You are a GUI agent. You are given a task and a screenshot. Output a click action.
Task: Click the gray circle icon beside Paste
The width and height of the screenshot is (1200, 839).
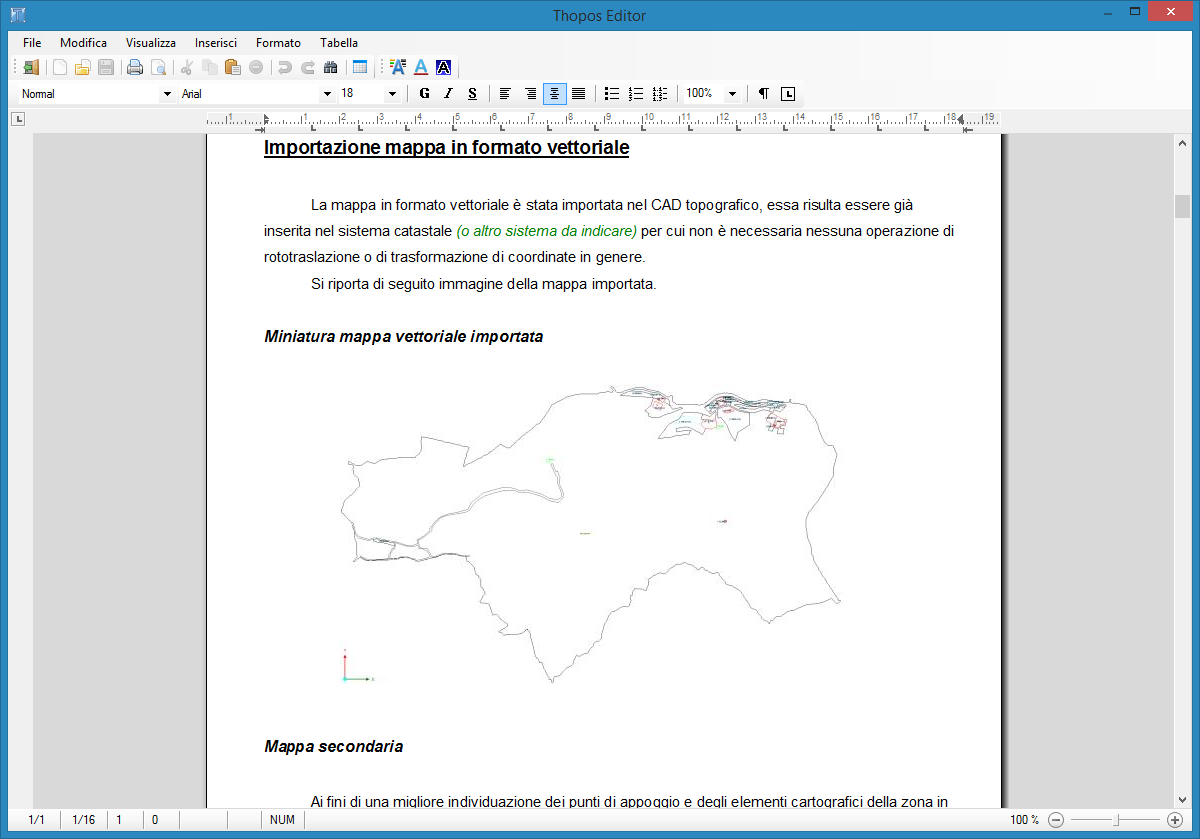coord(256,68)
